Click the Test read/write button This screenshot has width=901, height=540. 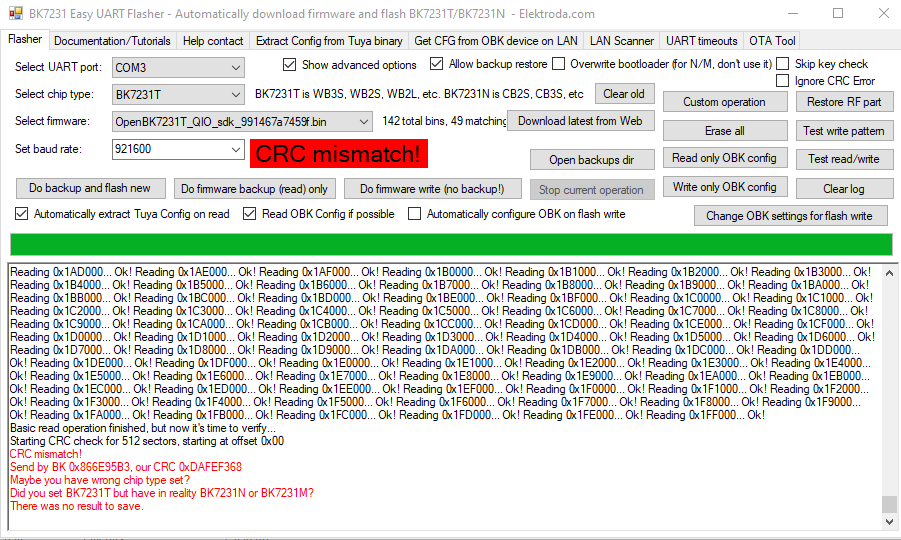click(844, 159)
